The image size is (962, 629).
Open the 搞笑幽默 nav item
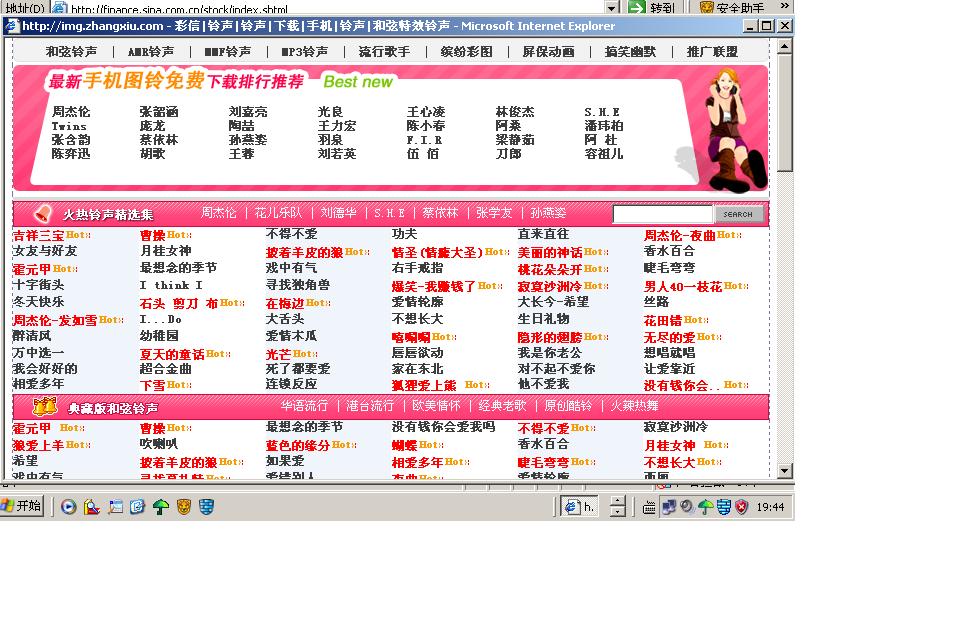tap(631, 52)
